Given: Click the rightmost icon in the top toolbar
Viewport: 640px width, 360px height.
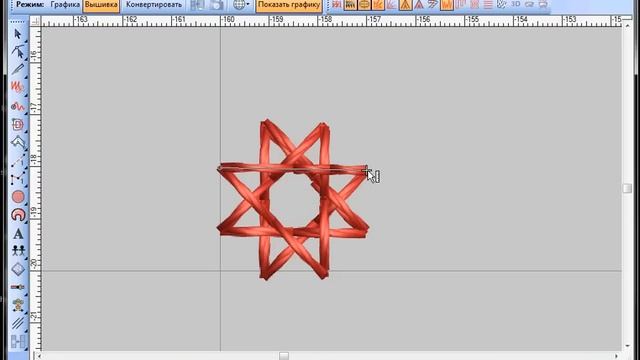Looking at the screenshot, I should pos(543,4).
